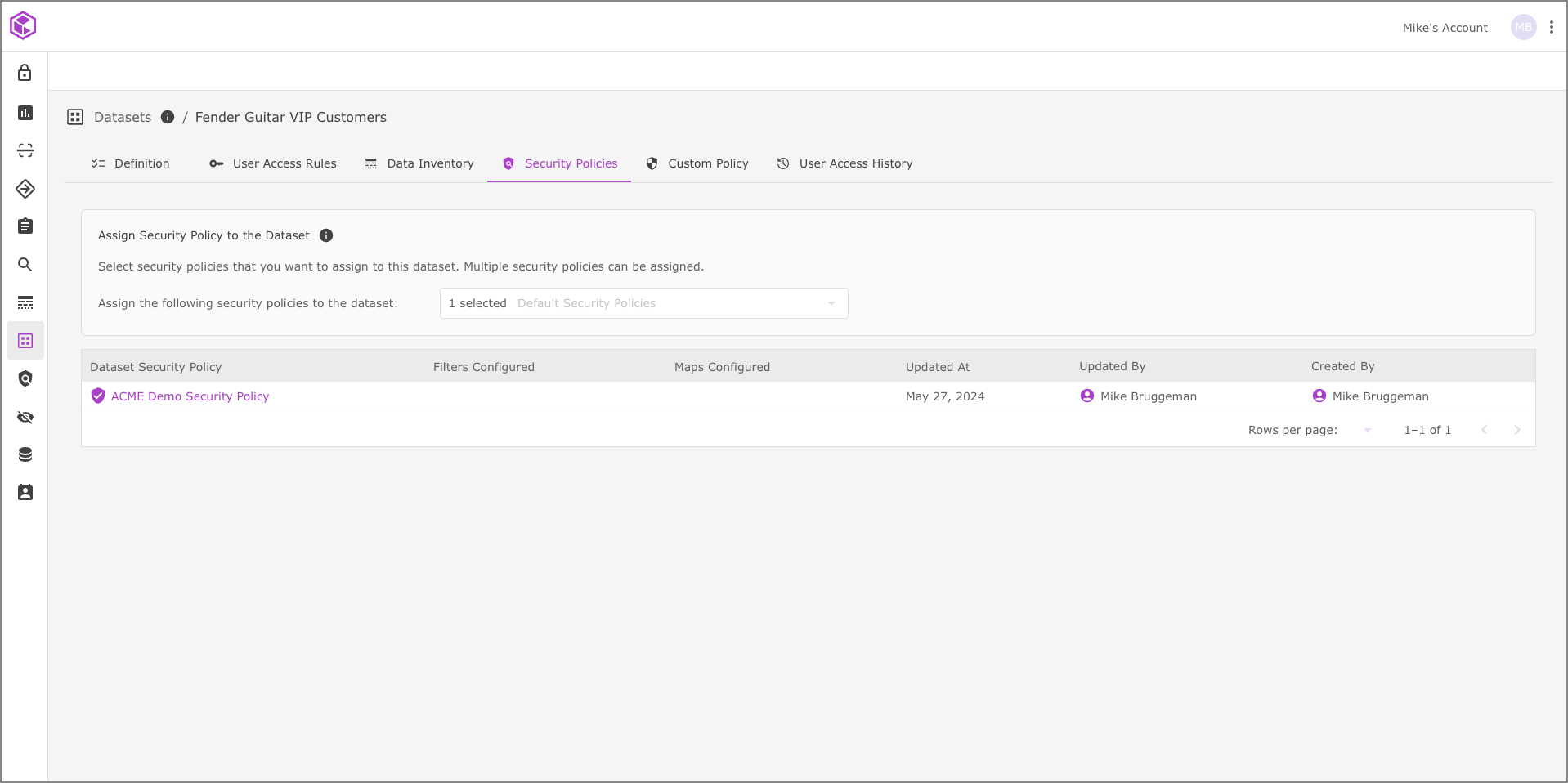The image size is (1568, 783).
Task: Open the Rows per page dropdown
Action: click(1367, 430)
